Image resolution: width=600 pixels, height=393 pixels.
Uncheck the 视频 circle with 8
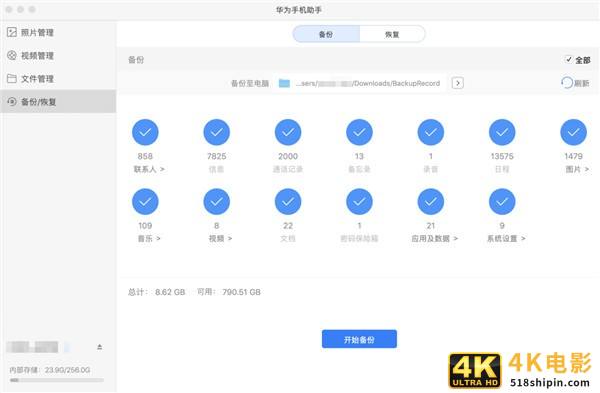coord(217,202)
